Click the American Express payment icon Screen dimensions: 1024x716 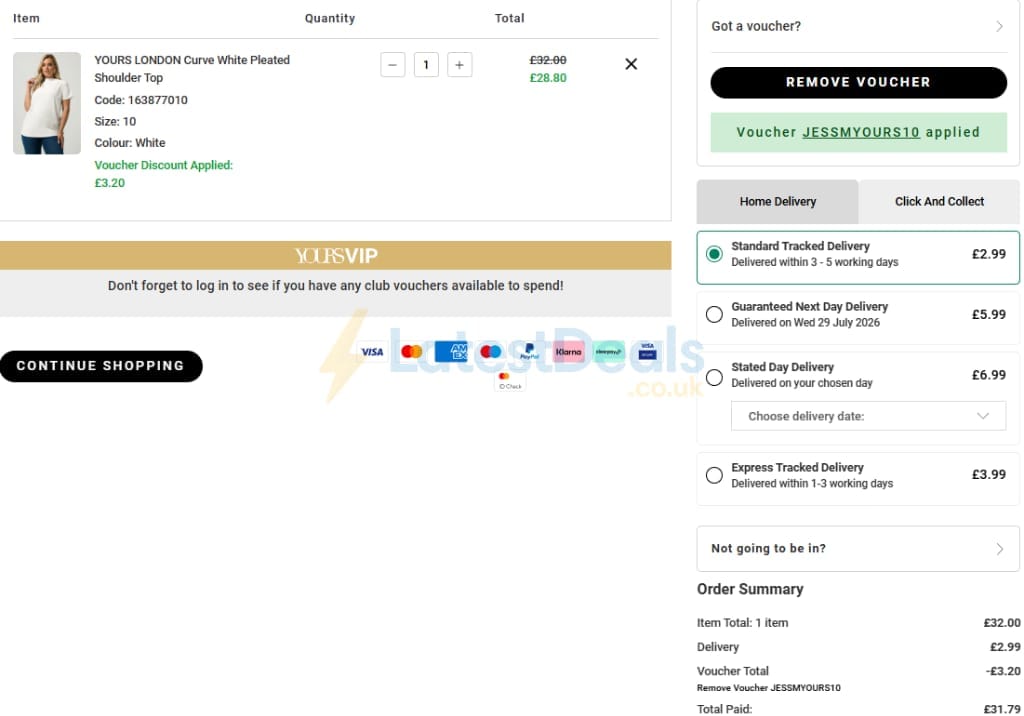click(x=451, y=352)
